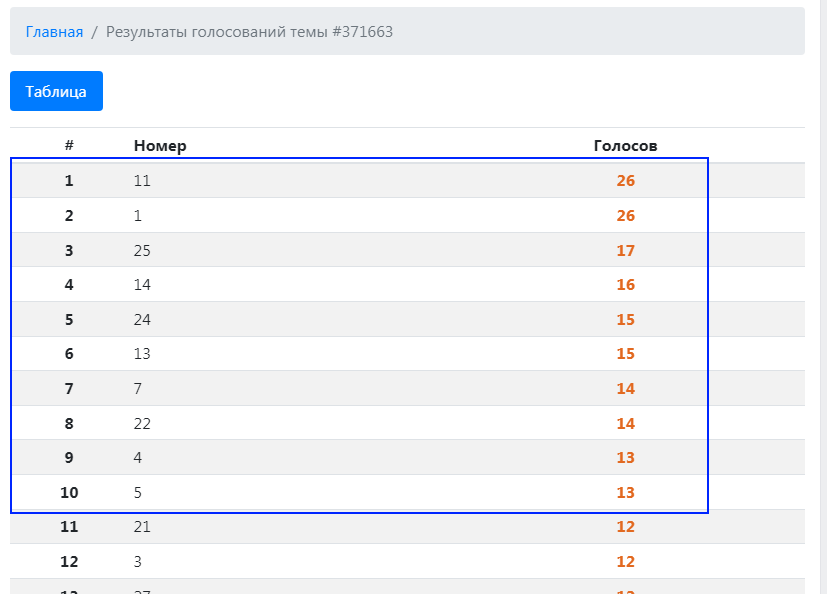
Task: Click vote count 17 in row 3
Action: click(626, 251)
